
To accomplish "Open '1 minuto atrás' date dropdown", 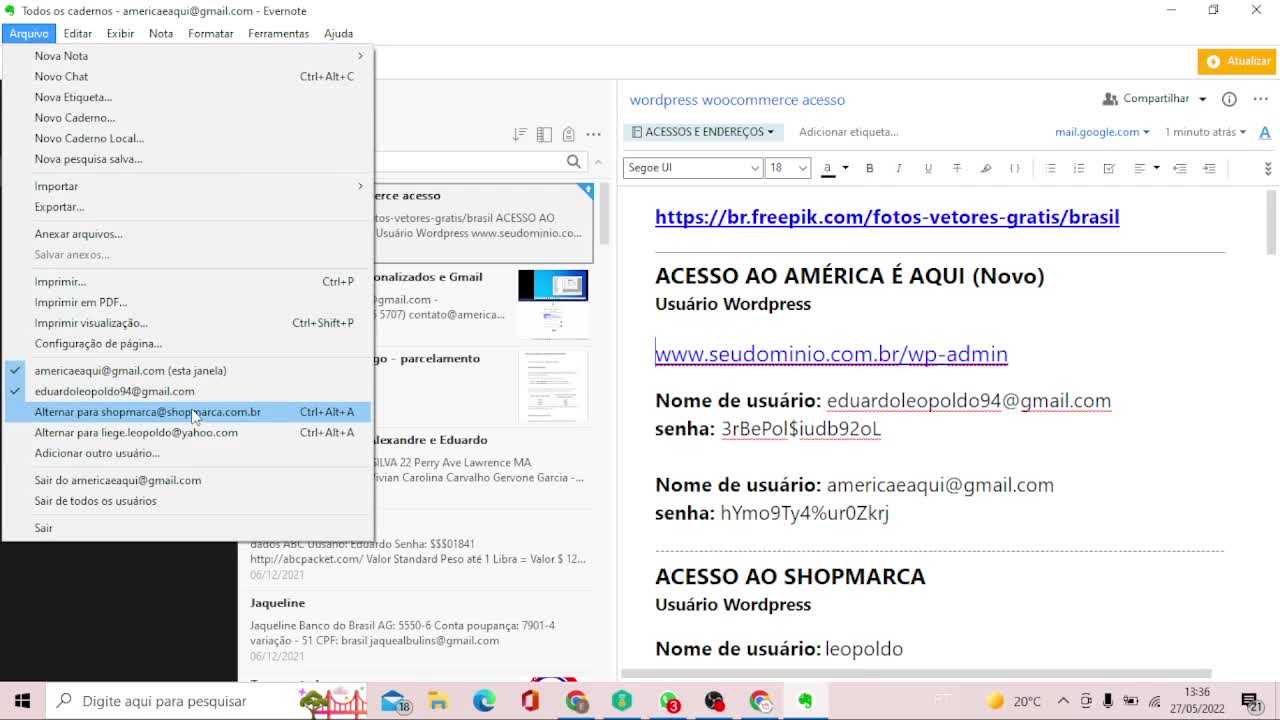I will click(1205, 132).
